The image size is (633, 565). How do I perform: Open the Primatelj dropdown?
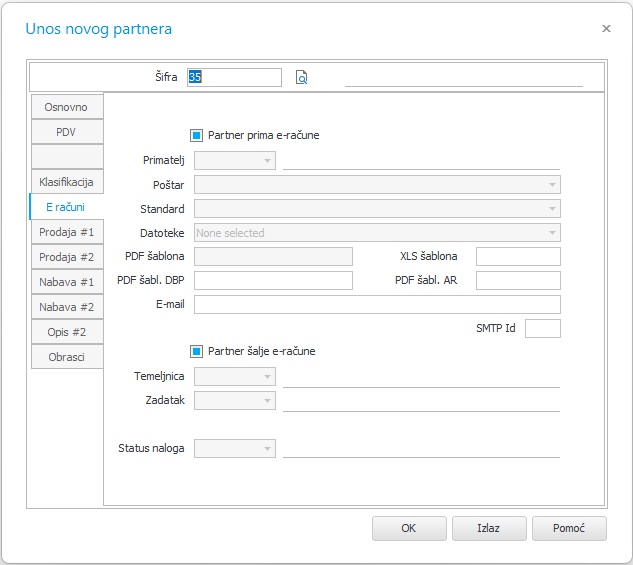(x=235, y=161)
